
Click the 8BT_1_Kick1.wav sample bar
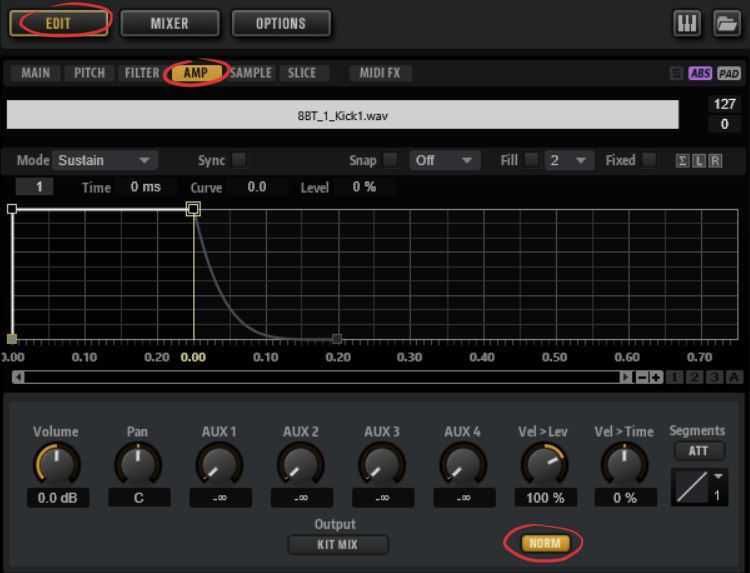(x=342, y=115)
